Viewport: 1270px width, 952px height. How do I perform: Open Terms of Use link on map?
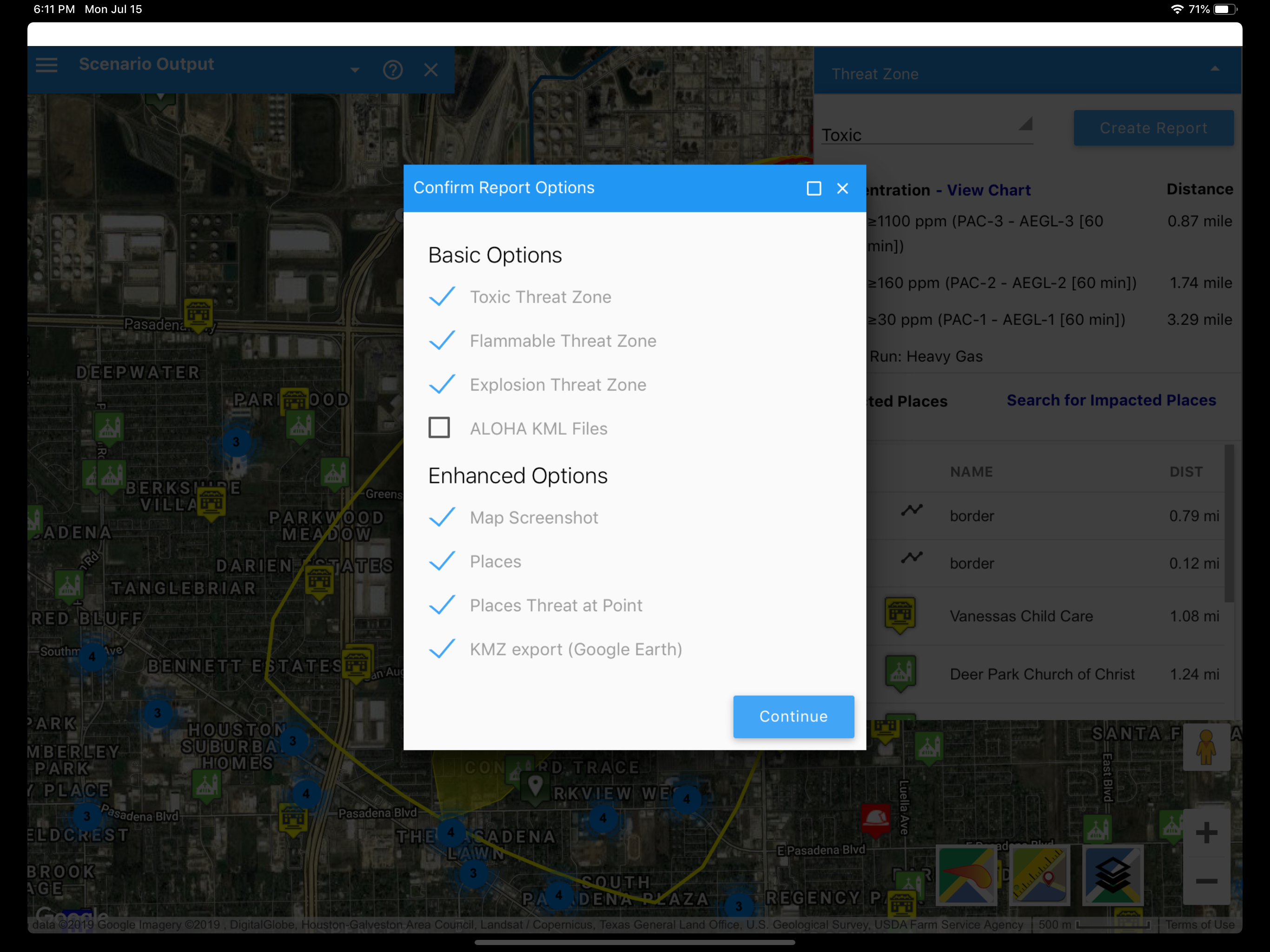pyautogui.click(x=1199, y=925)
